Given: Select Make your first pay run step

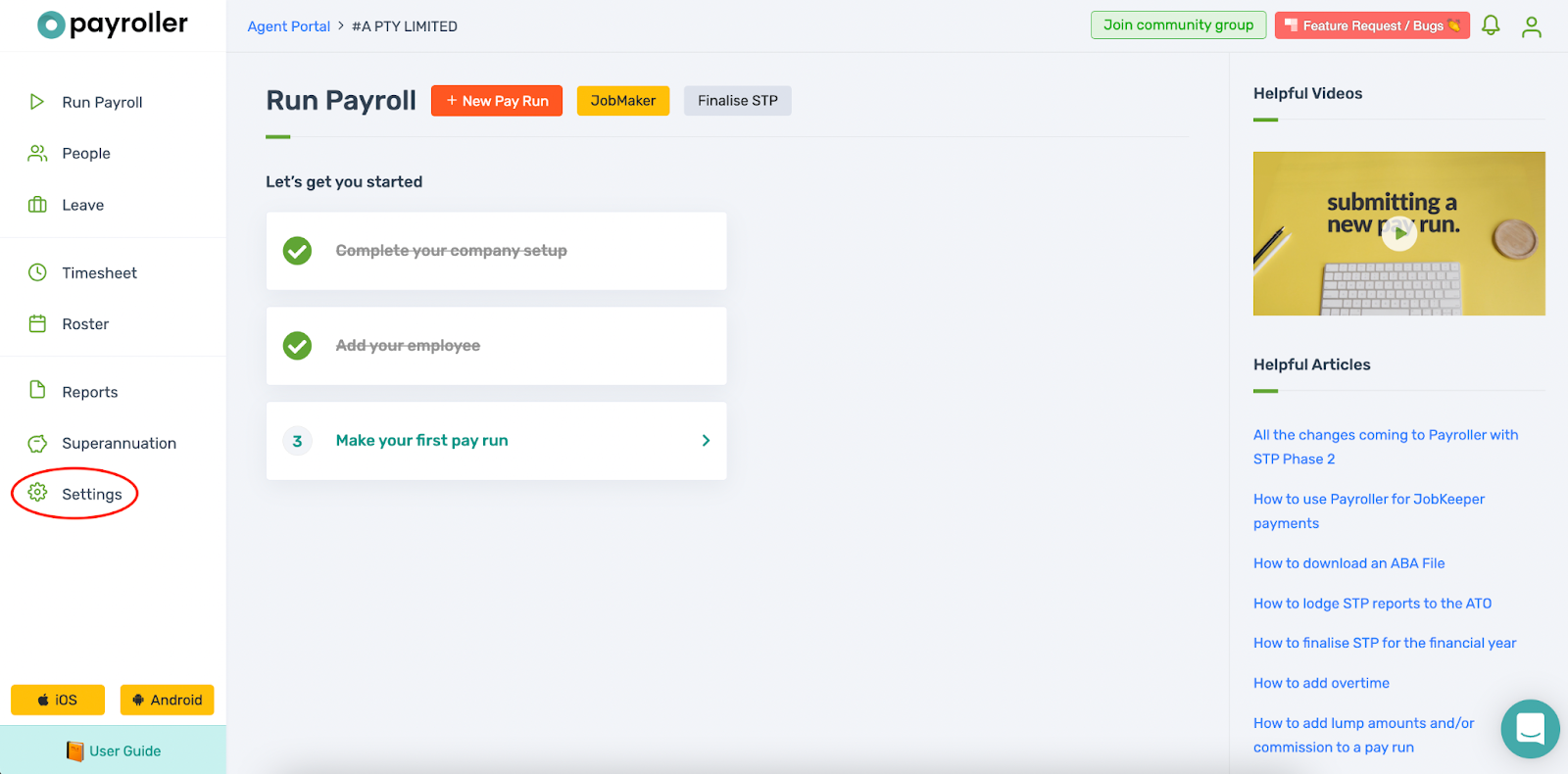Looking at the screenshot, I should 496,441.
